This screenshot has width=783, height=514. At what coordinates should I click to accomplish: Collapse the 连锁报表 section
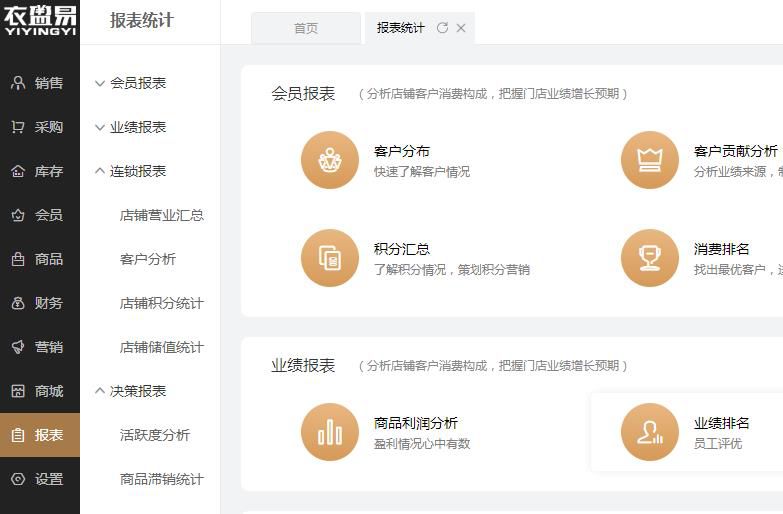(129, 171)
